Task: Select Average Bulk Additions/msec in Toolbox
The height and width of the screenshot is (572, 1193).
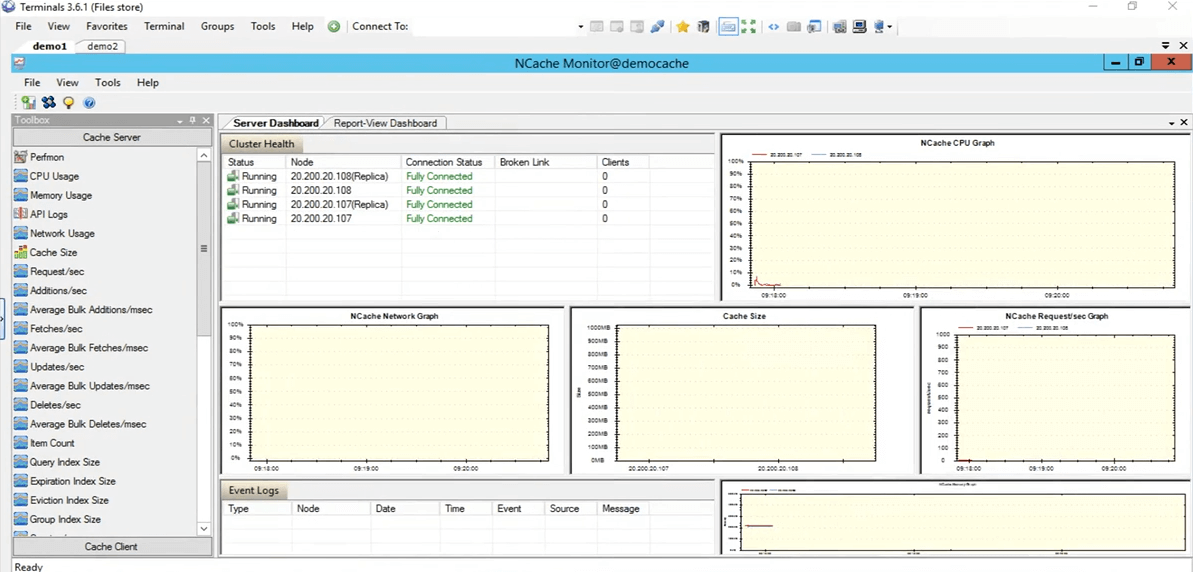Action: tap(84, 310)
